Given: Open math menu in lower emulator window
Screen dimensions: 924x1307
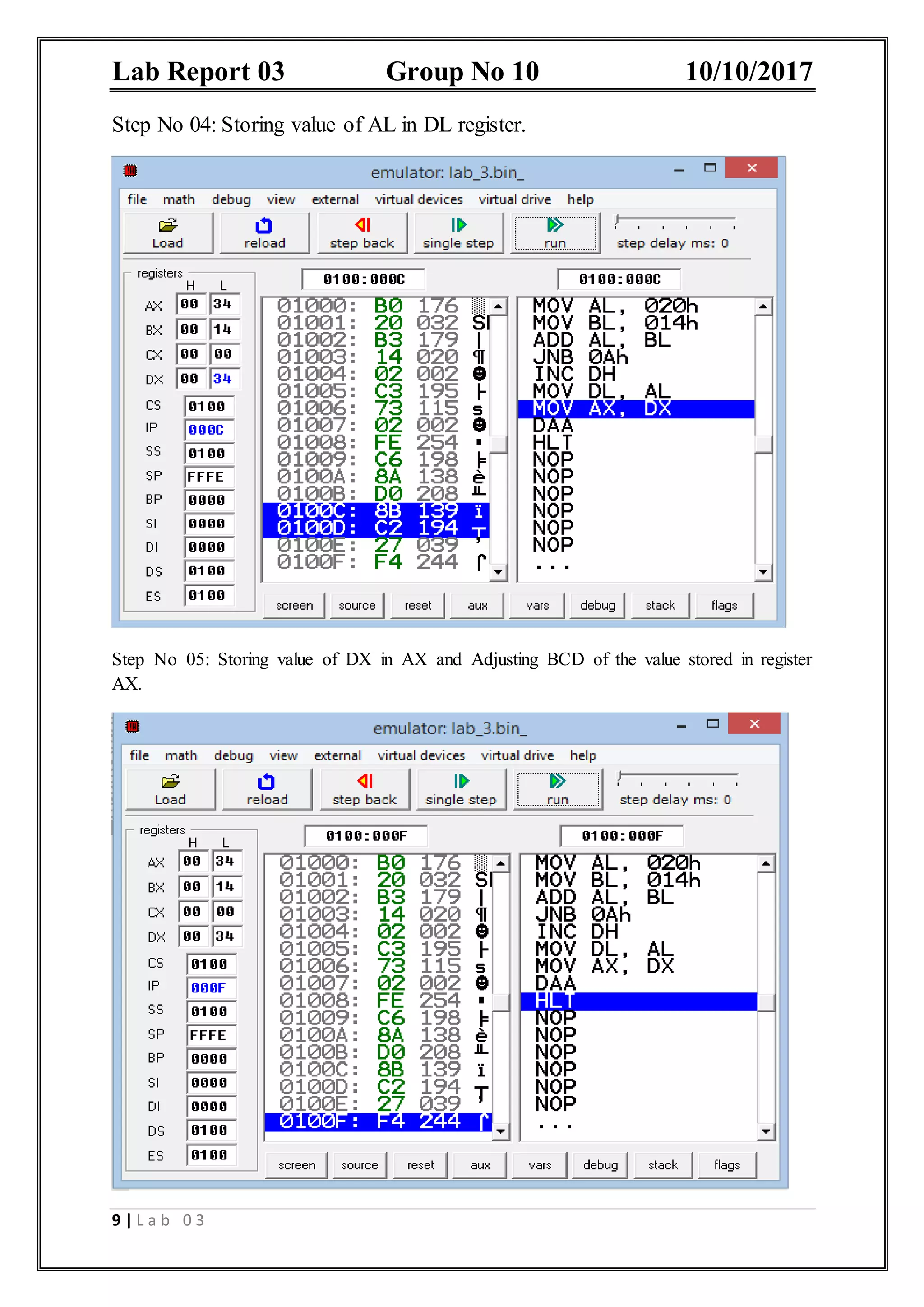Looking at the screenshot, I should (x=181, y=755).
